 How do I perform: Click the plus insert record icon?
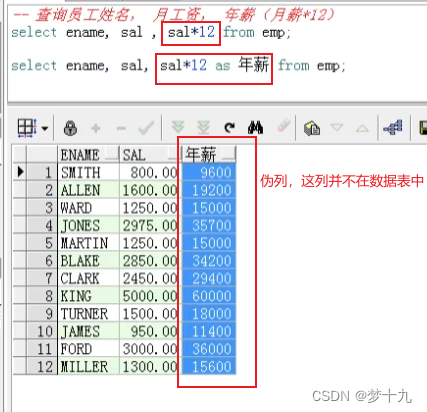point(96,128)
